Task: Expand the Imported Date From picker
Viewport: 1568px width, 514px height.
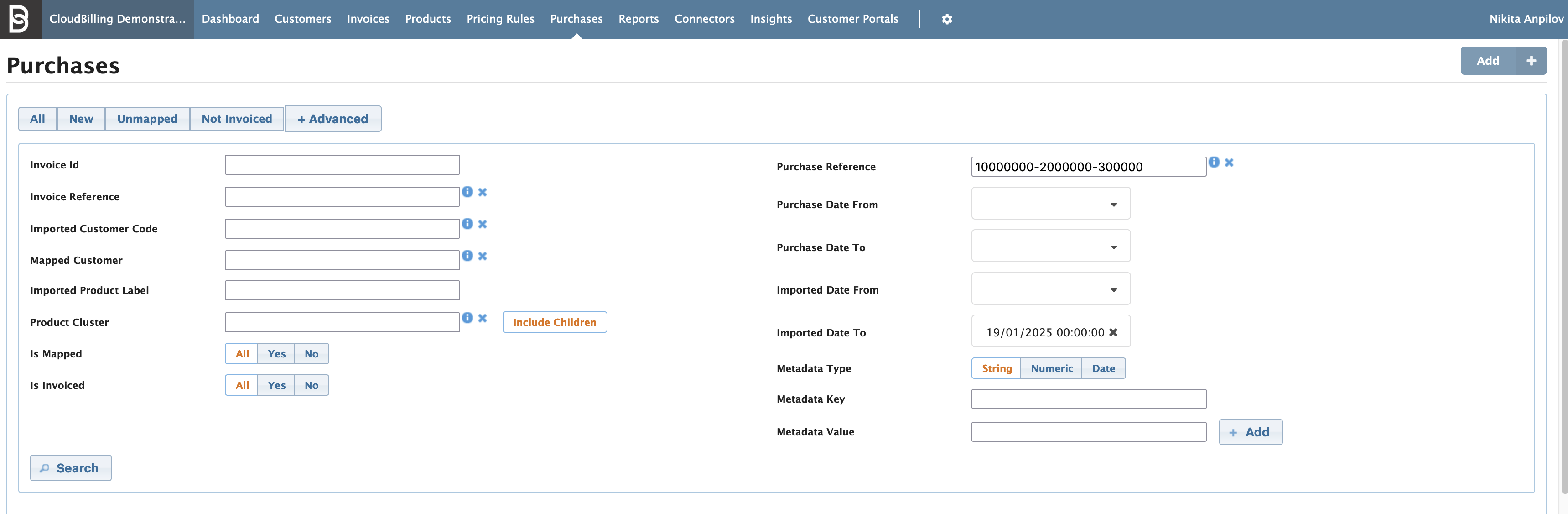Action: tap(1113, 288)
